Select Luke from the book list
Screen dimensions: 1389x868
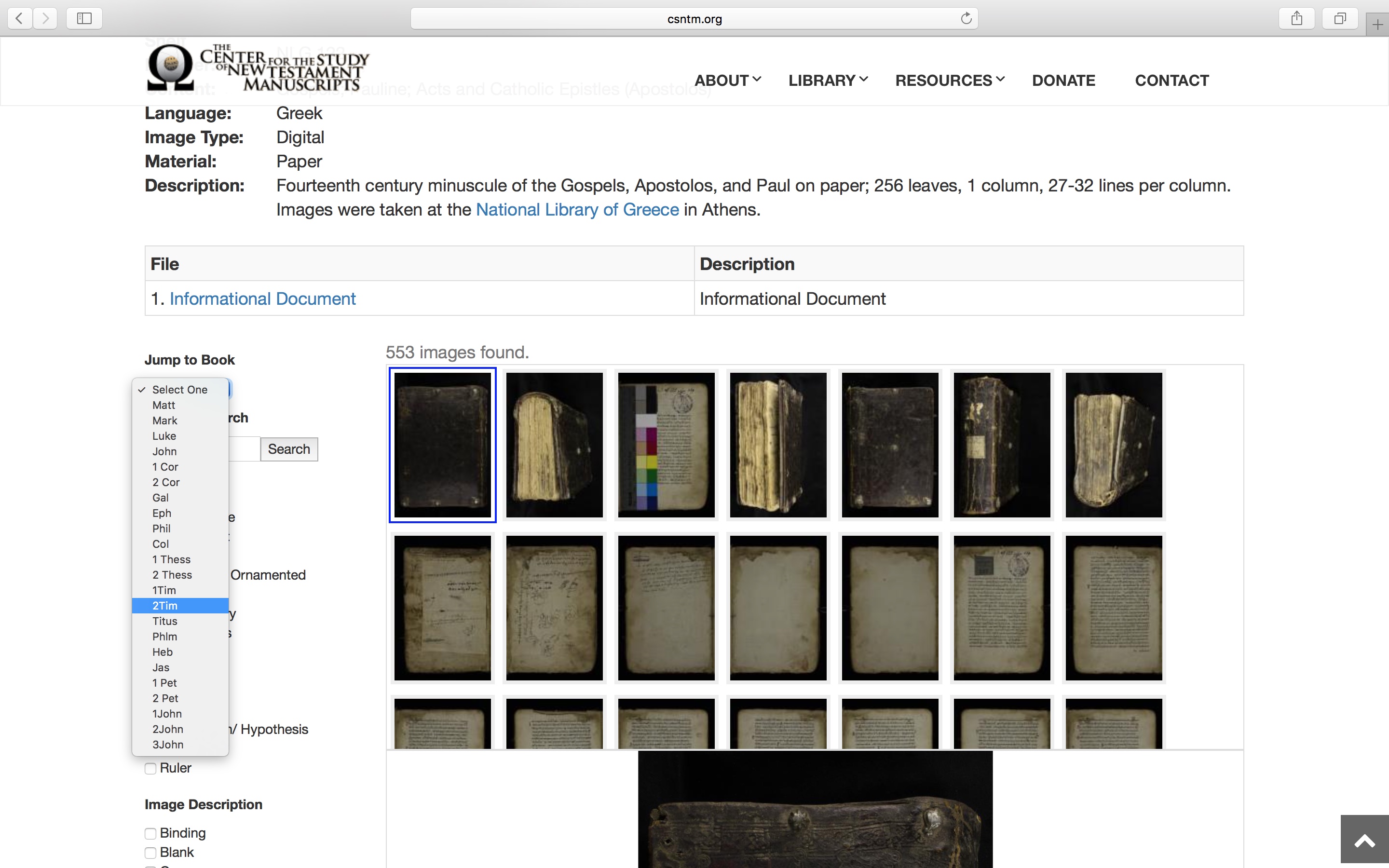(180, 436)
